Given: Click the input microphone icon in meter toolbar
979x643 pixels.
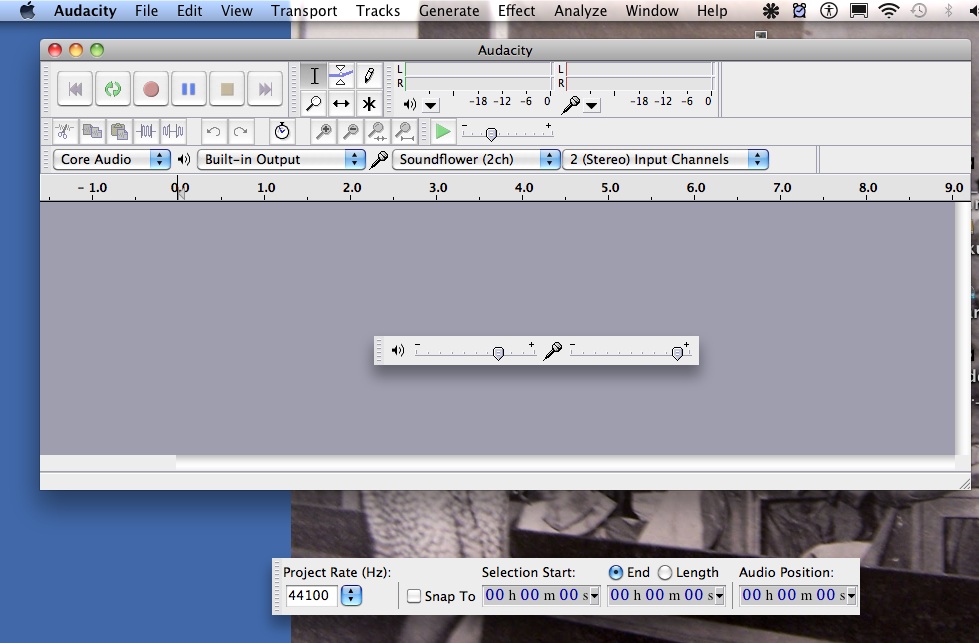Looking at the screenshot, I should [570, 105].
